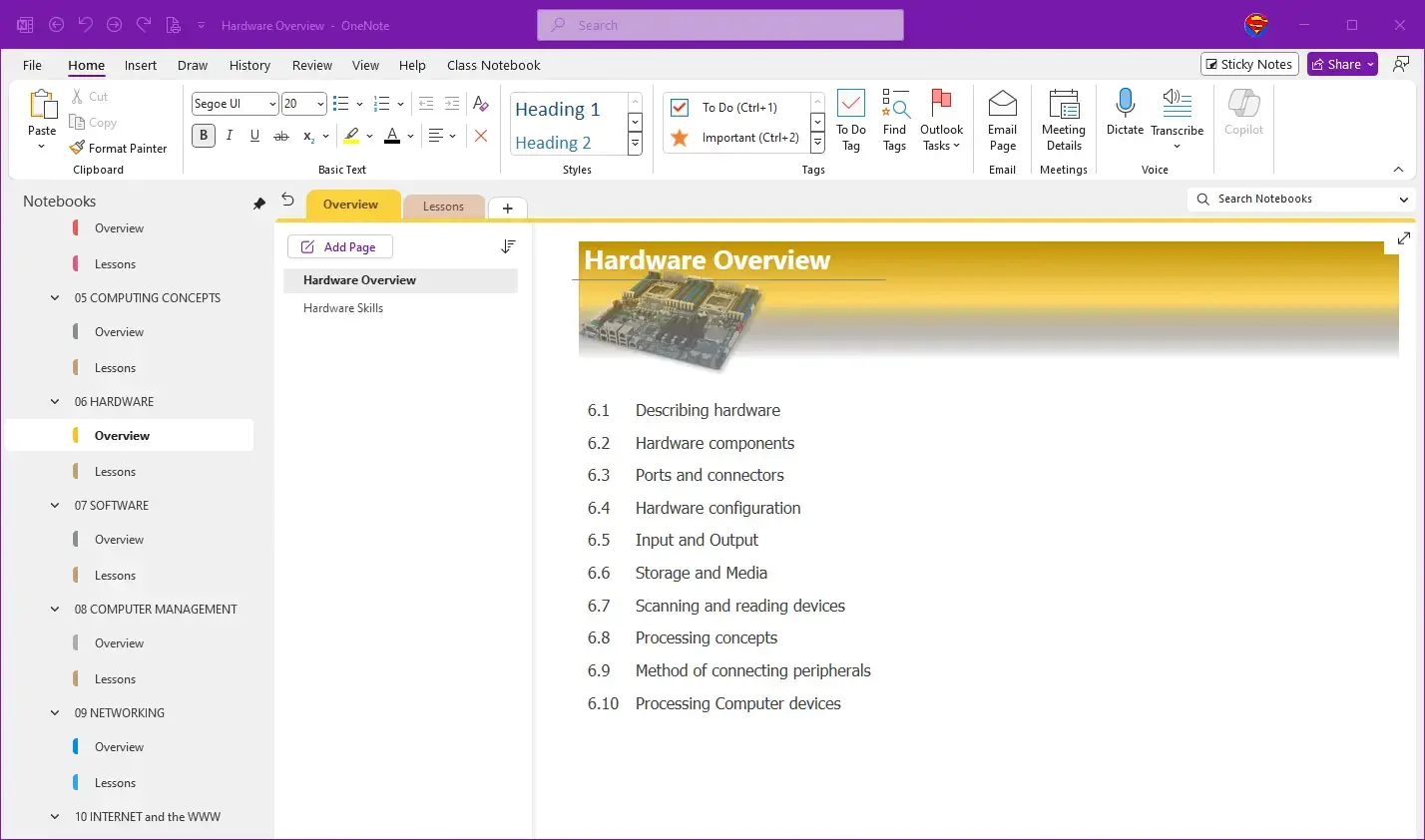The image size is (1425, 840).
Task: Expand the text highlight color dropdown
Action: coord(367,136)
